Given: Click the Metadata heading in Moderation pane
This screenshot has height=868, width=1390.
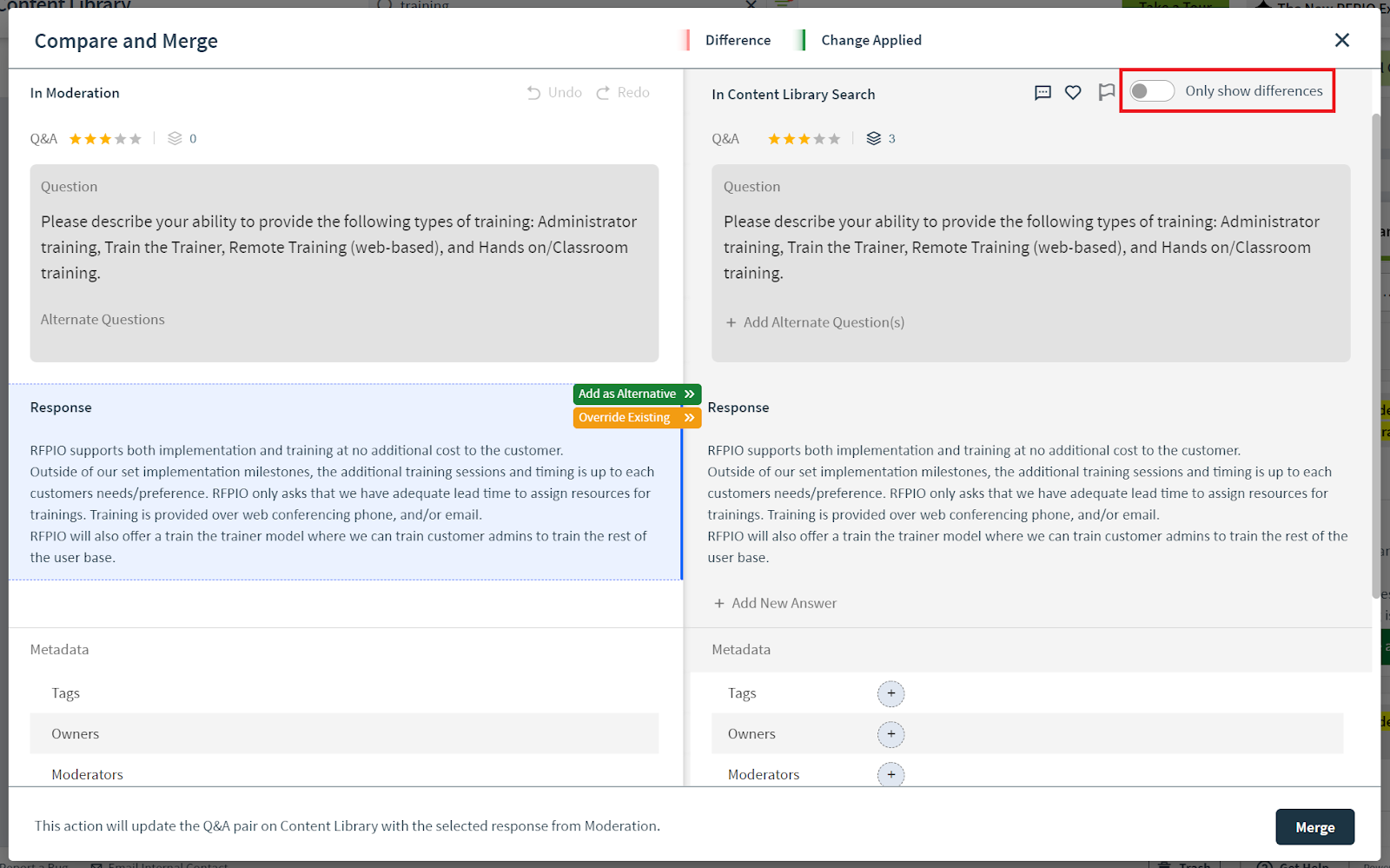Looking at the screenshot, I should click(59, 650).
